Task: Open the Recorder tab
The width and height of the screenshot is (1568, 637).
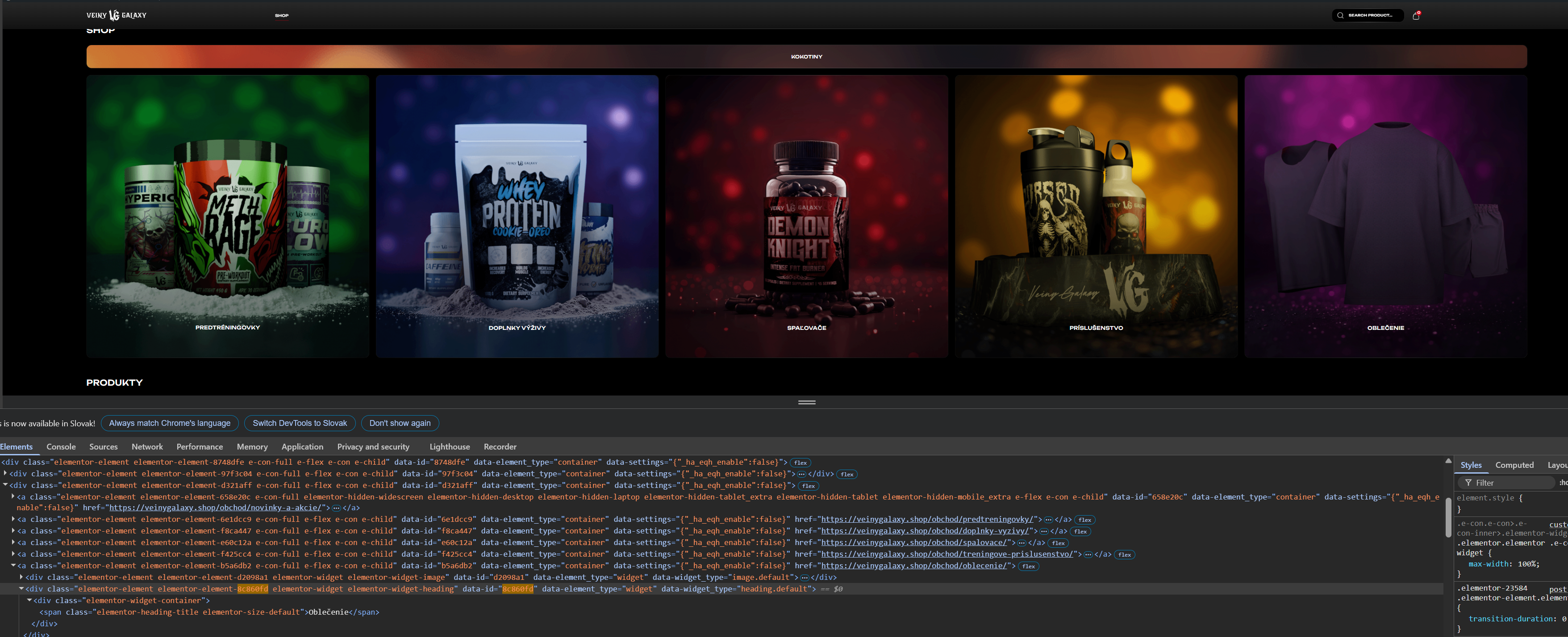Action: click(500, 446)
